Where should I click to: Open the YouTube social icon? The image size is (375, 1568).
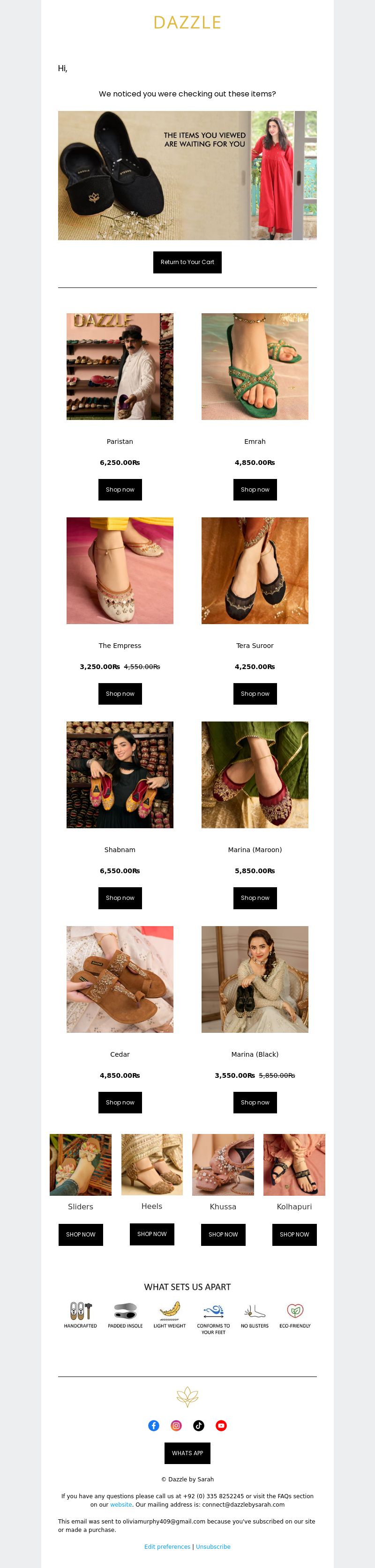point(221,1425)
